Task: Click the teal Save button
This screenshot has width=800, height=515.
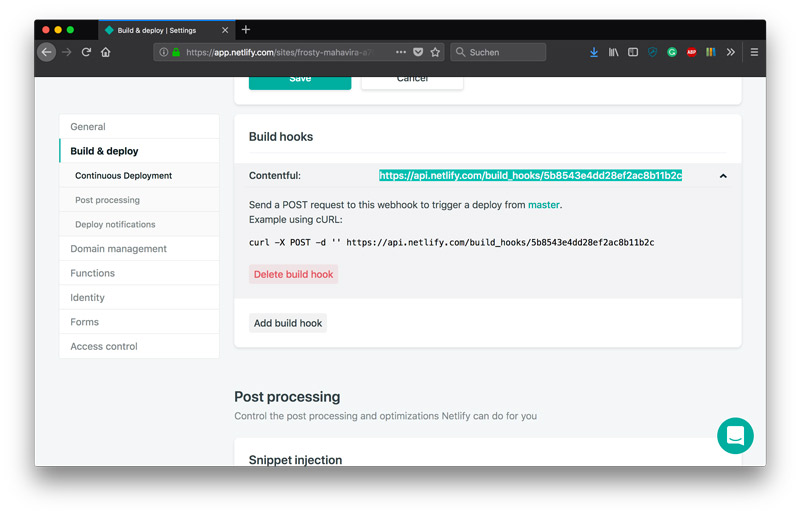Action: pos(300,82)
